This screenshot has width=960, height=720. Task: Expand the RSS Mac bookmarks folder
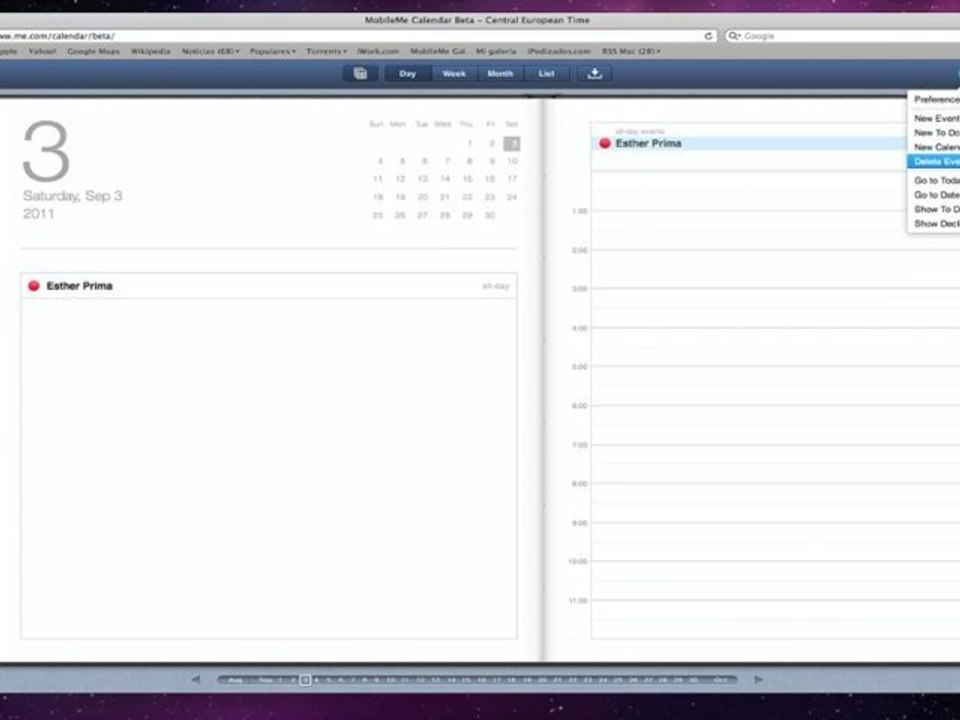tap(631, 51)
